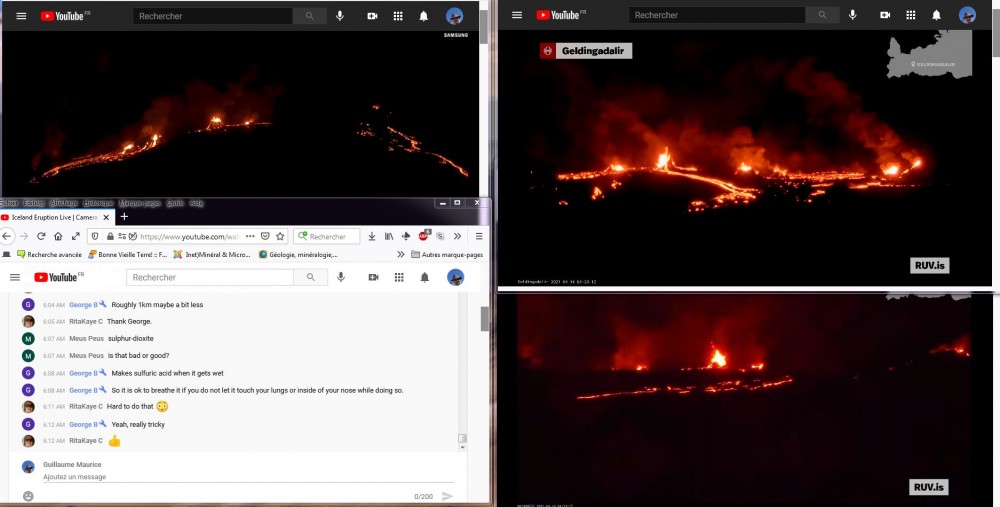The width and height of the screenshot is (1000, 507).
Task: Open Firefox downloads arrow icon
Action: pyautogui.click(x=372, y=236)
